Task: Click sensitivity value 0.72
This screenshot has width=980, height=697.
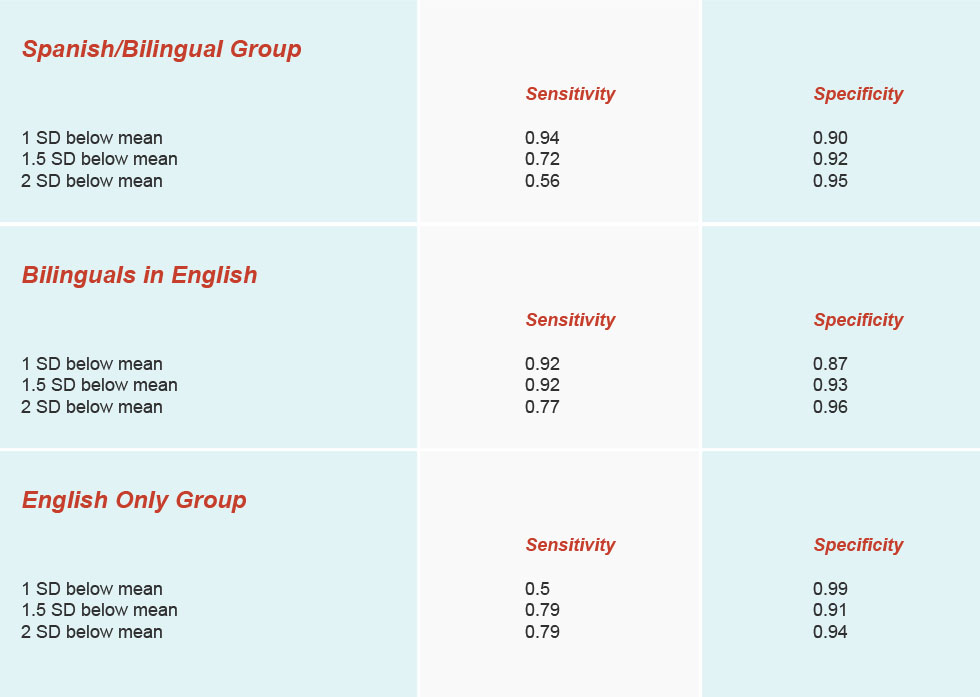Action: (x=542, y=159)
